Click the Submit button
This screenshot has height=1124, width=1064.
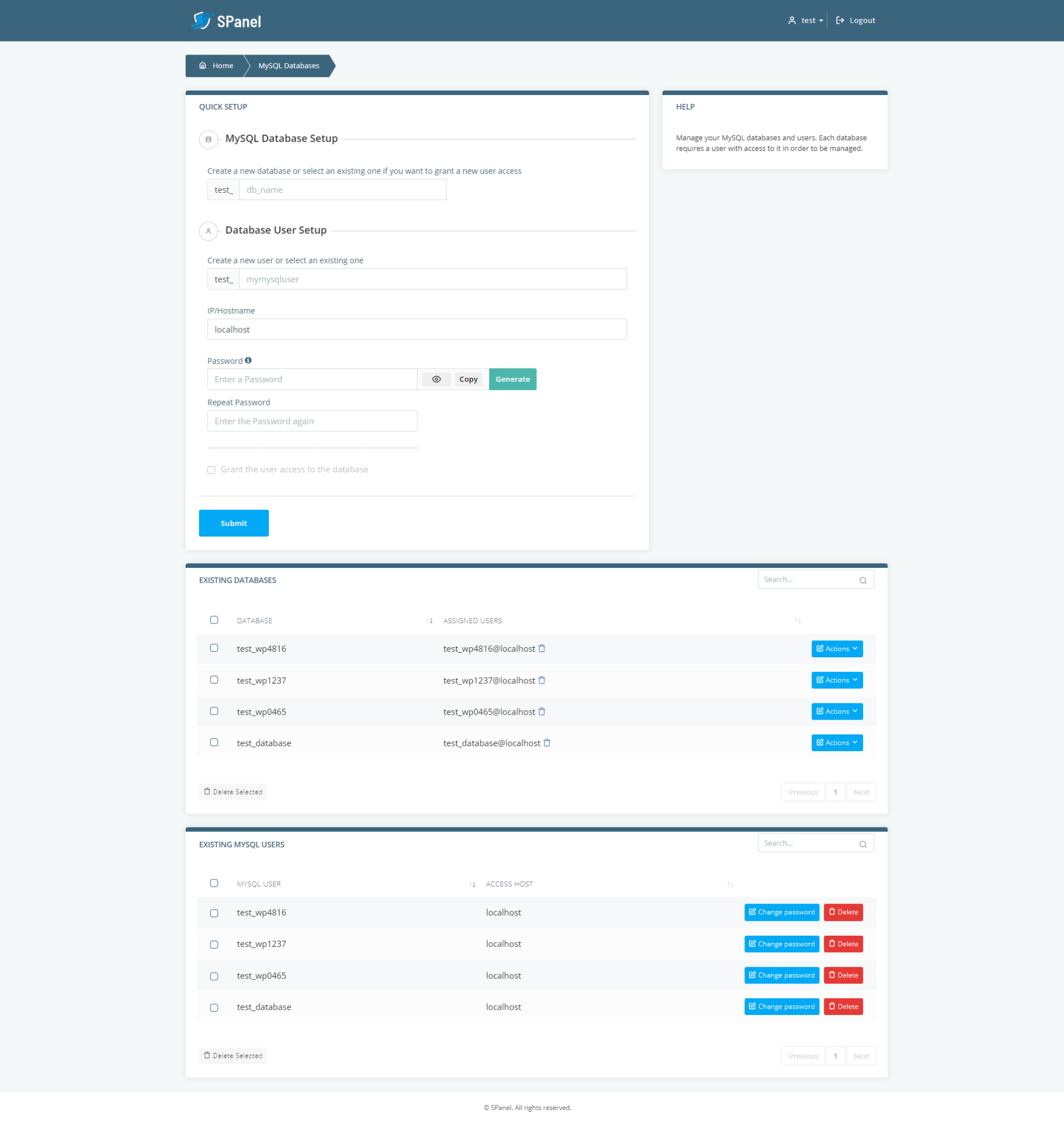click(233, 523)
